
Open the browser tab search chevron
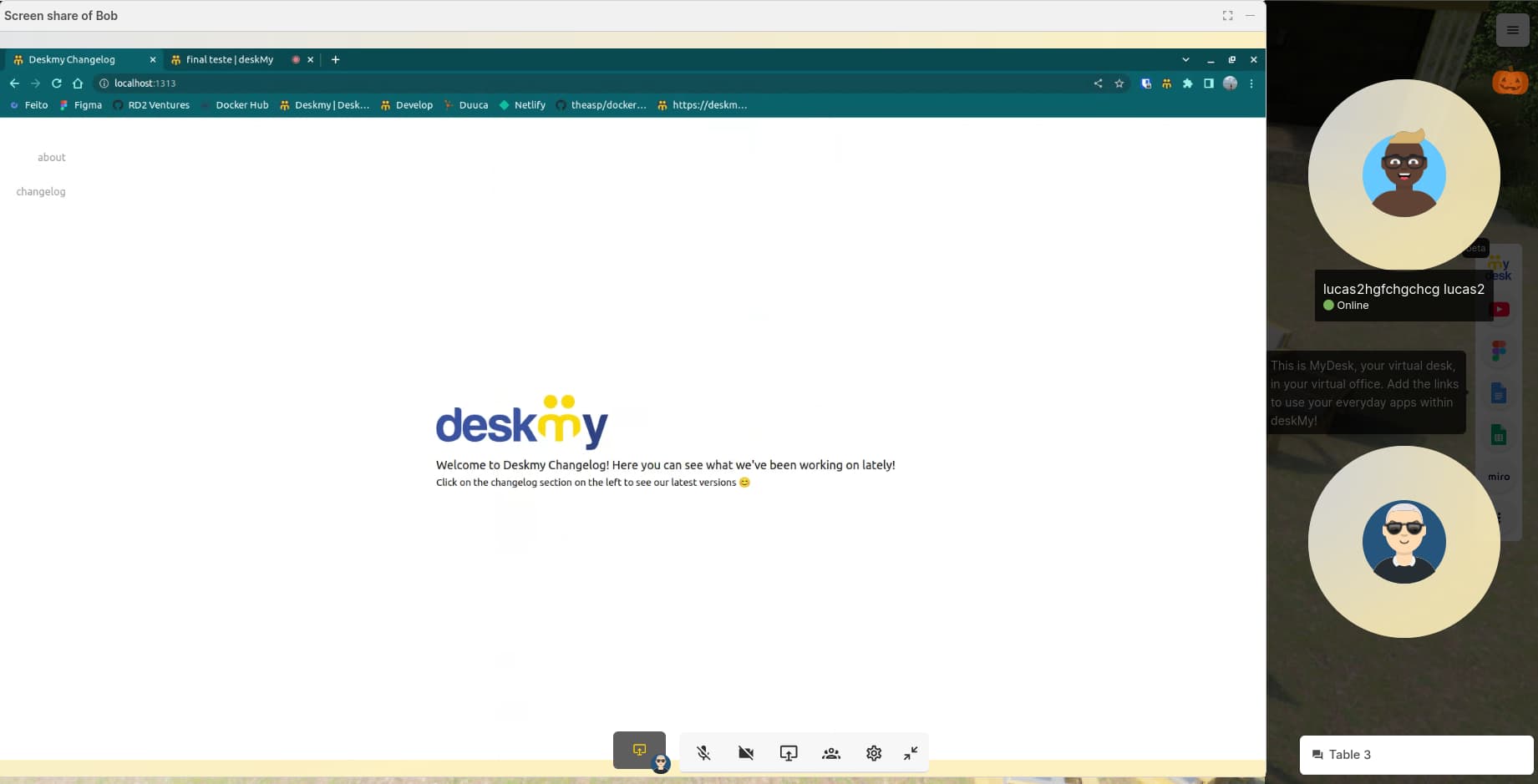[x=1185, y=60]
